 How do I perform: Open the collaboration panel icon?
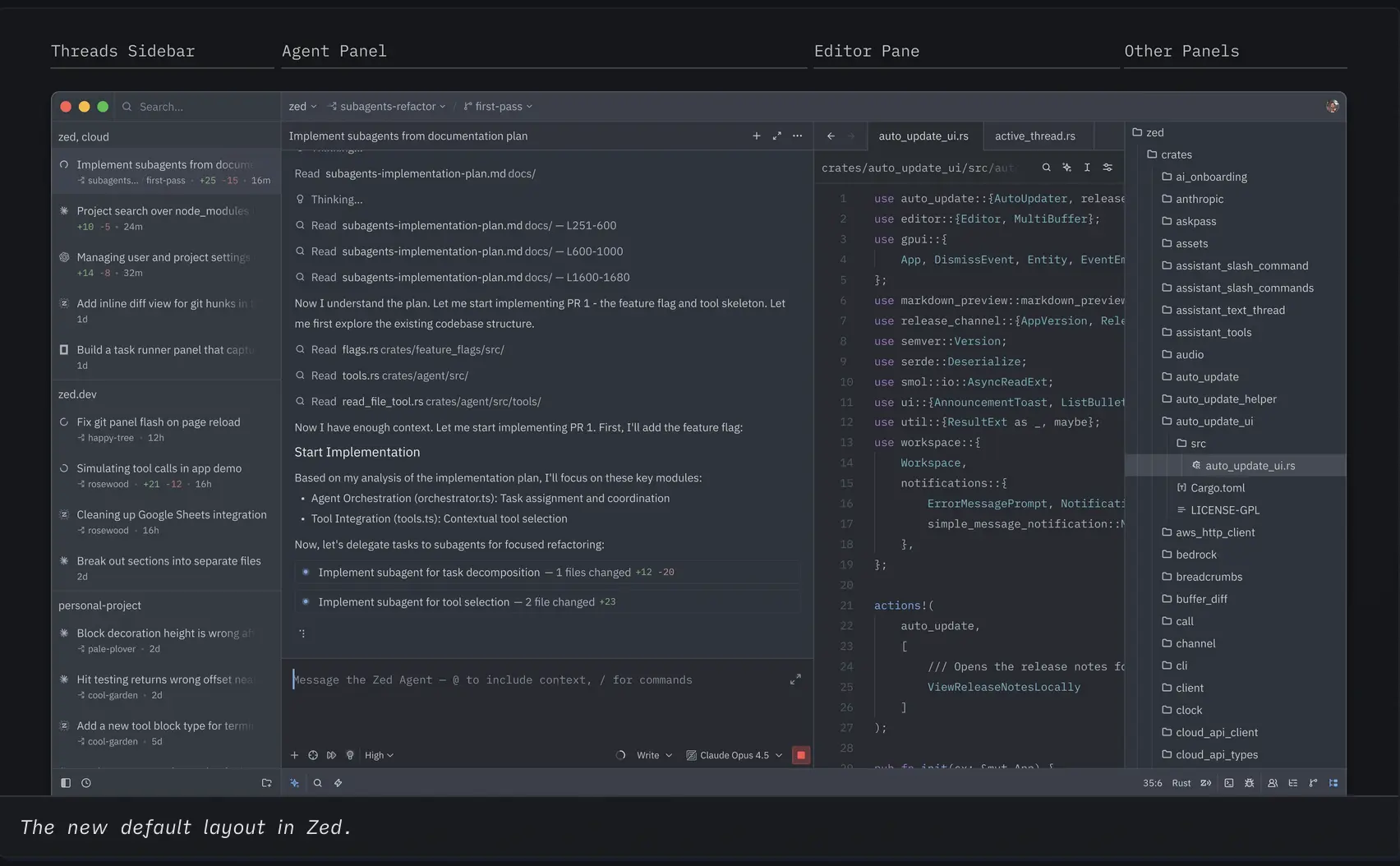click(x=1273, y=783)
